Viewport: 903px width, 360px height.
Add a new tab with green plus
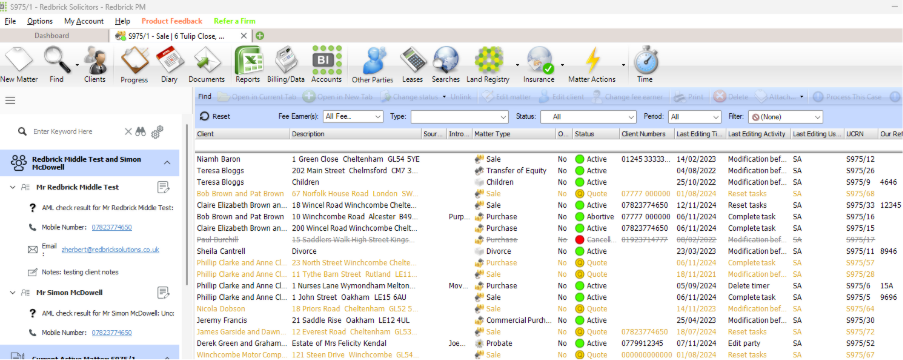260,36
